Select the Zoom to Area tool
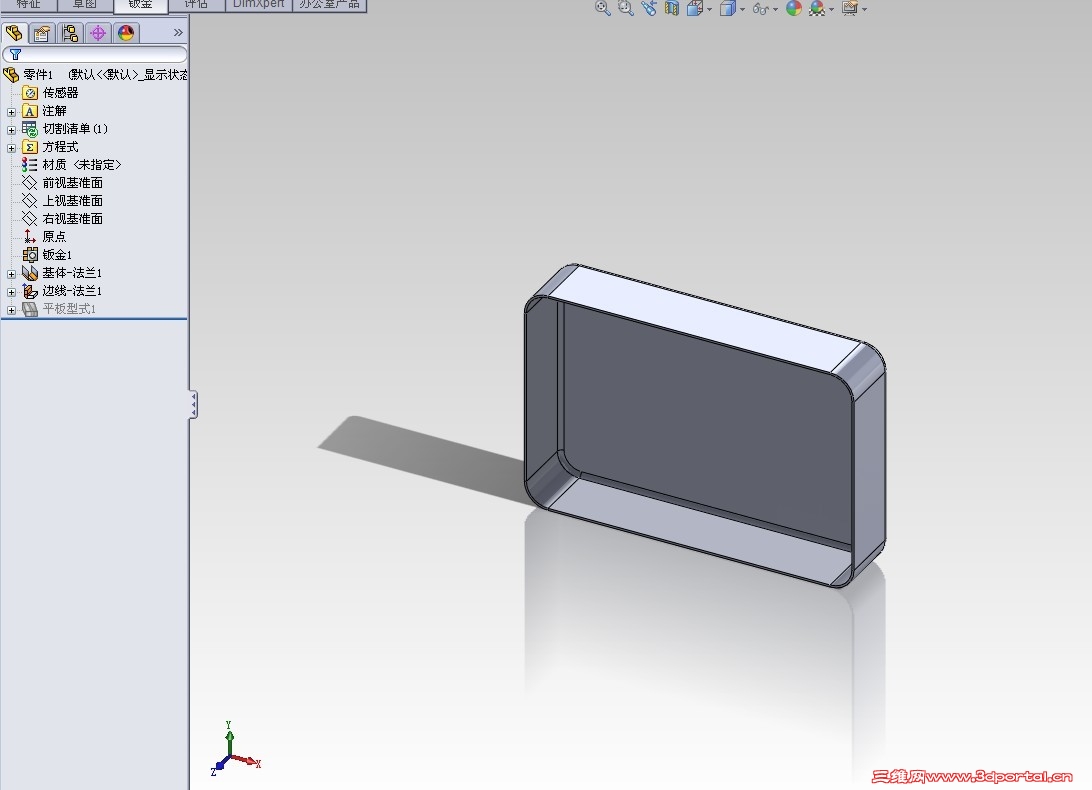Screen dimensions: 1092x790 click(625, 8)
